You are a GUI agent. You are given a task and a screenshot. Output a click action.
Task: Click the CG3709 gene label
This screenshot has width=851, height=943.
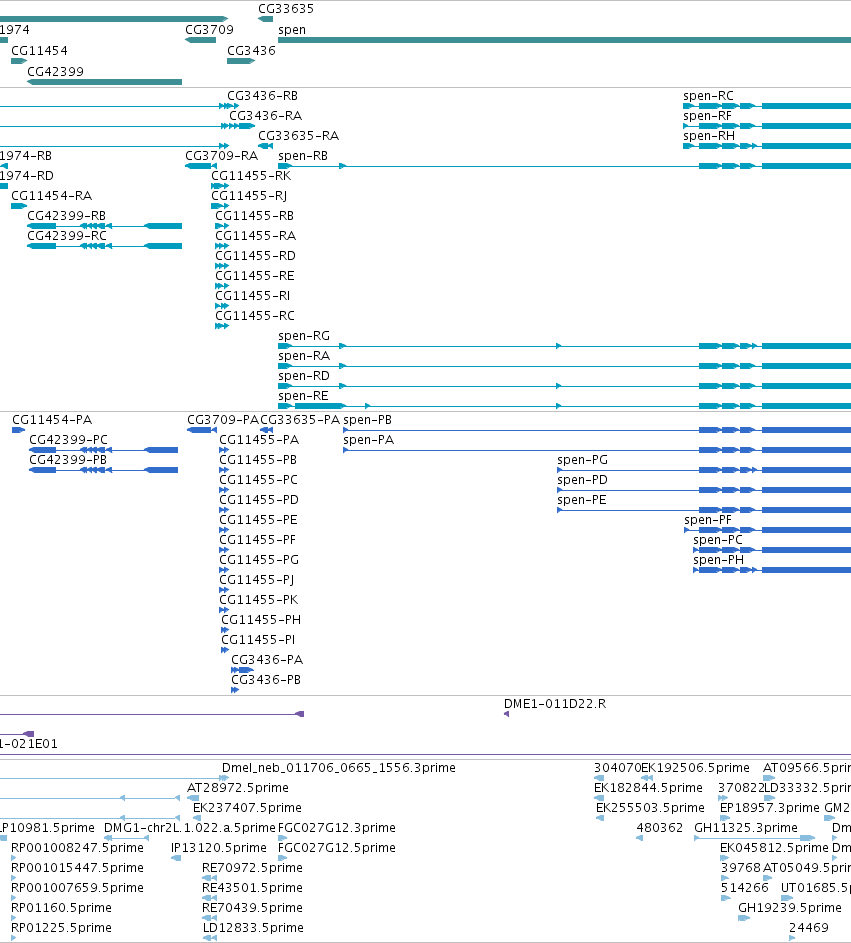(209, 29)
